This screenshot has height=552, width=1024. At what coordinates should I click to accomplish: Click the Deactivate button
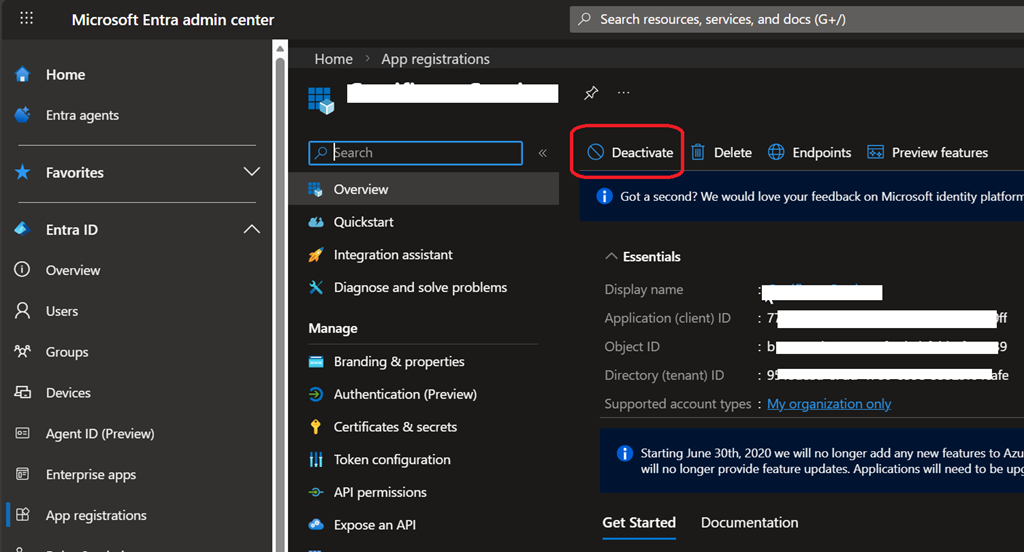pyautogui.click(x=630, y=152)
